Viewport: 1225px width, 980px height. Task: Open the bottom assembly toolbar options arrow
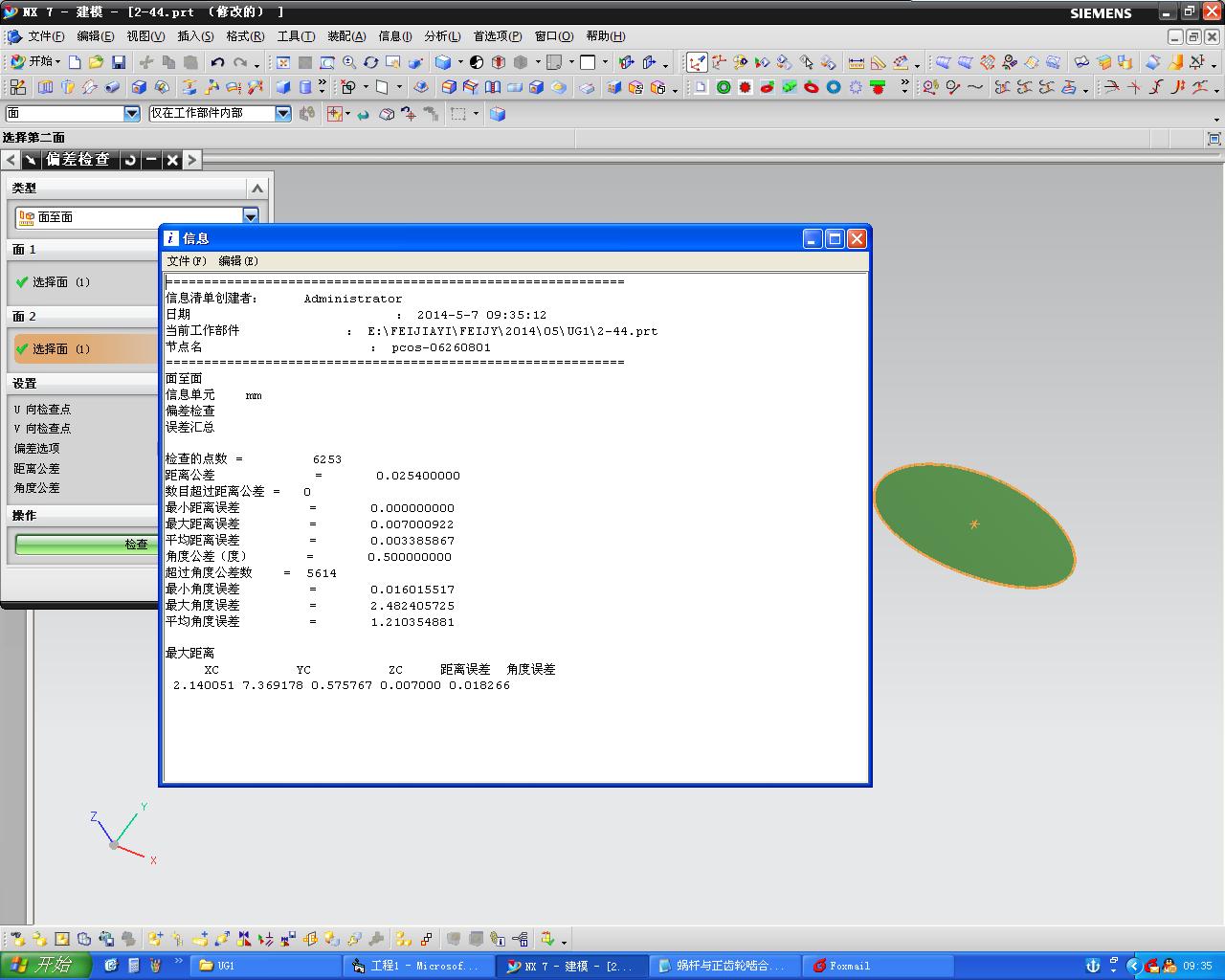564,942
